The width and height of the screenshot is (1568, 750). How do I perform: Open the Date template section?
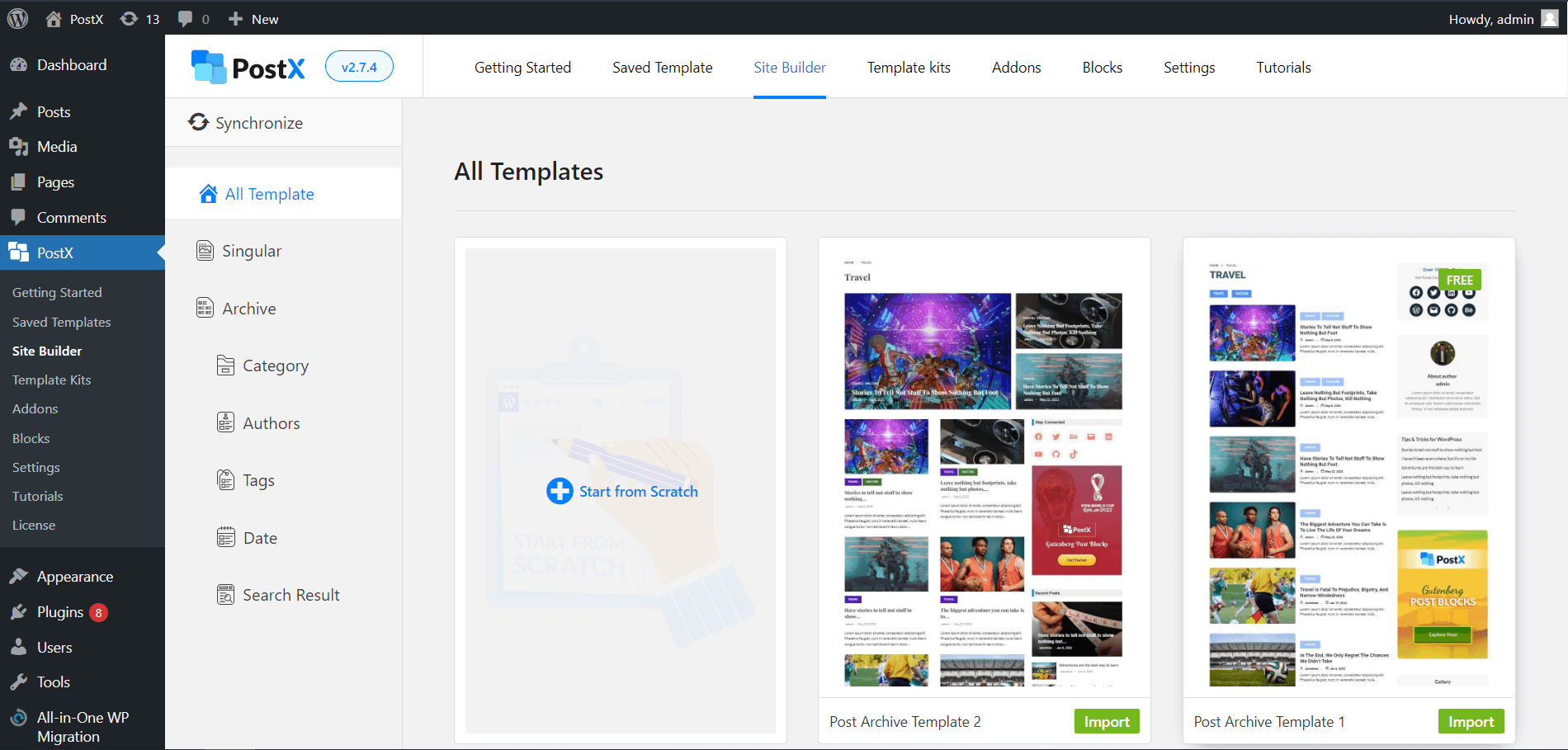[x=225, y=536]
